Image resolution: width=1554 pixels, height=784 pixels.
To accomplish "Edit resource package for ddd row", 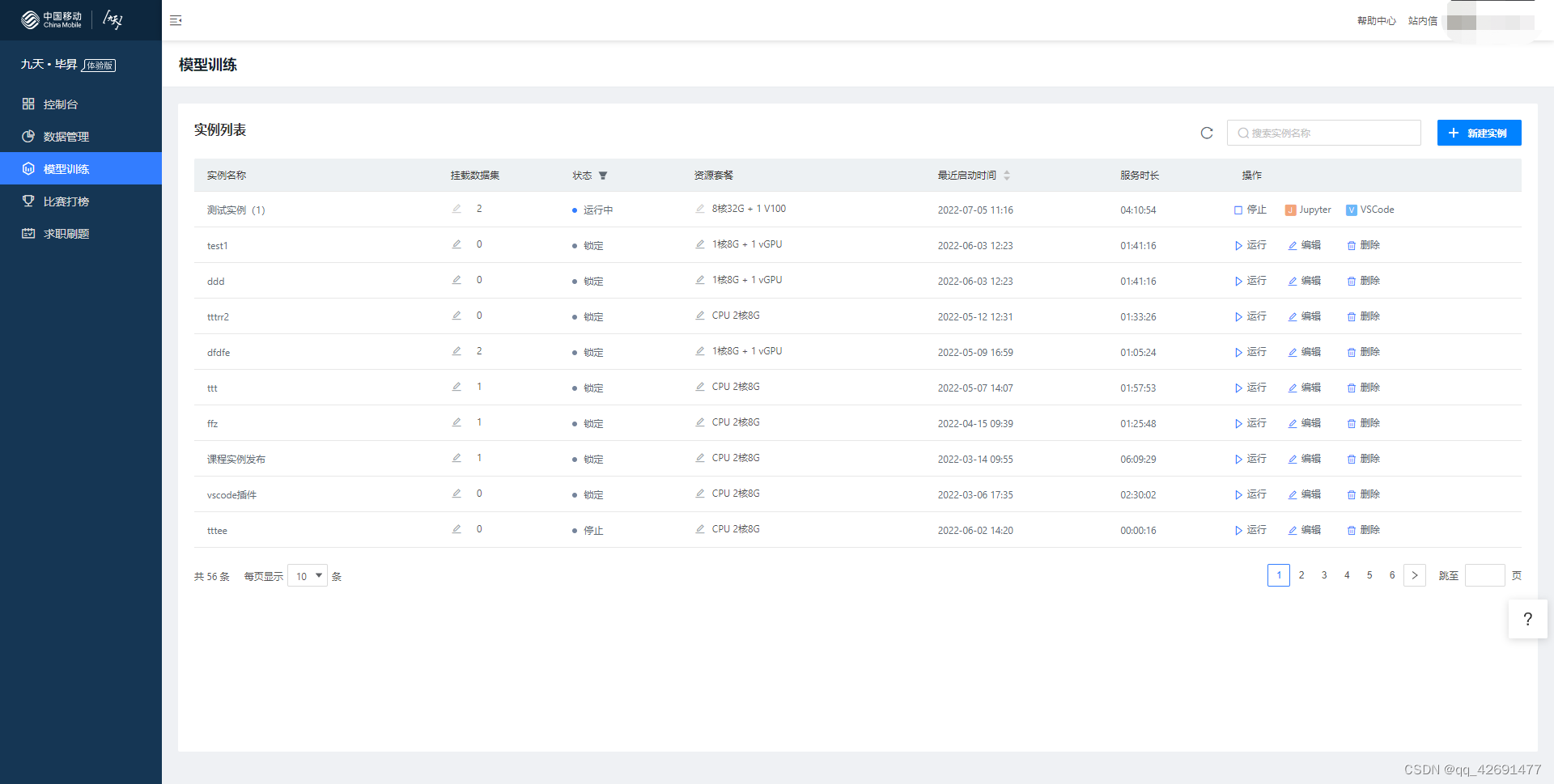I will tap(700, 280).
